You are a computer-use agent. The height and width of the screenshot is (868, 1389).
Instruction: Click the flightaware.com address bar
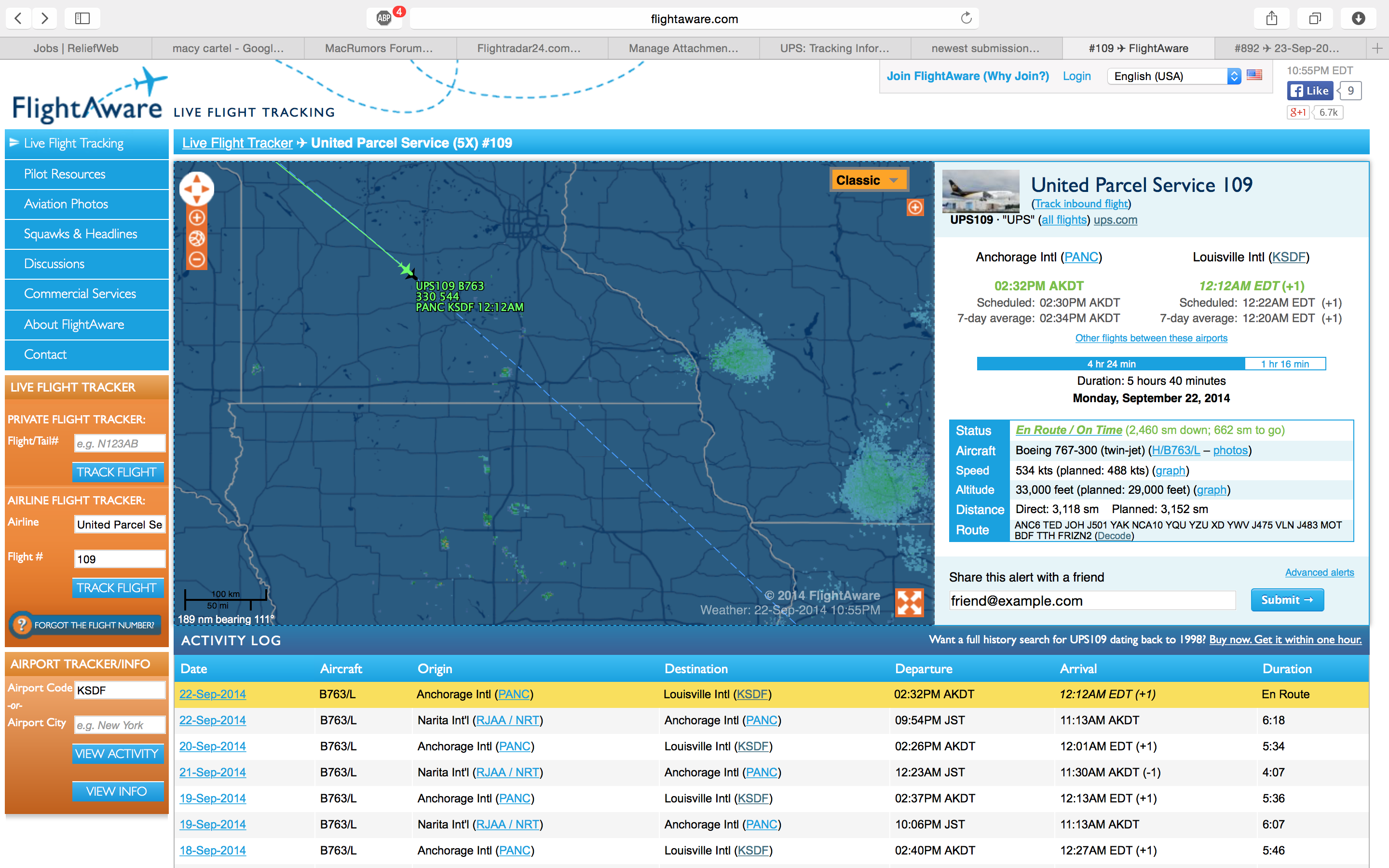694,18
